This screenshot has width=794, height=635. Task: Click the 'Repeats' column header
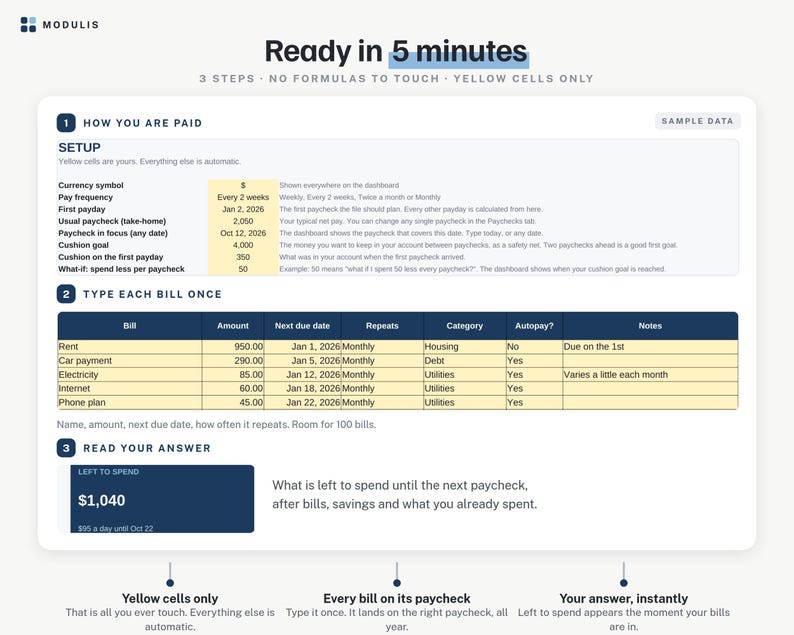pyautogui.click(x=382, y=326)
